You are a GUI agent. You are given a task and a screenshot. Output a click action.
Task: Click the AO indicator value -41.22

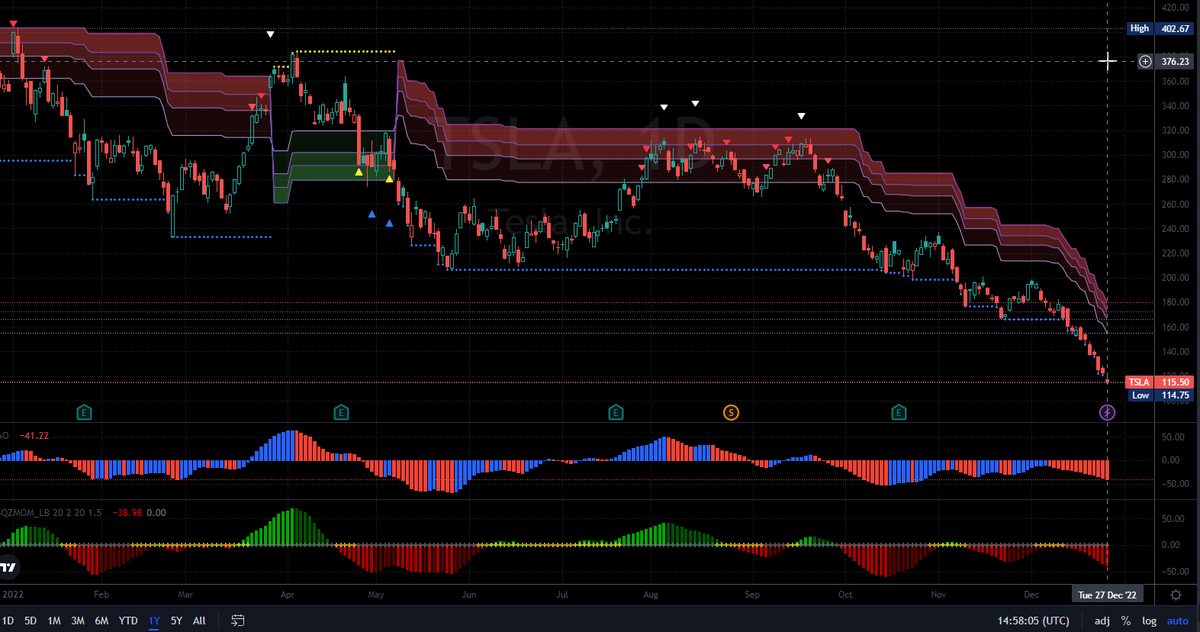(34, 436)
